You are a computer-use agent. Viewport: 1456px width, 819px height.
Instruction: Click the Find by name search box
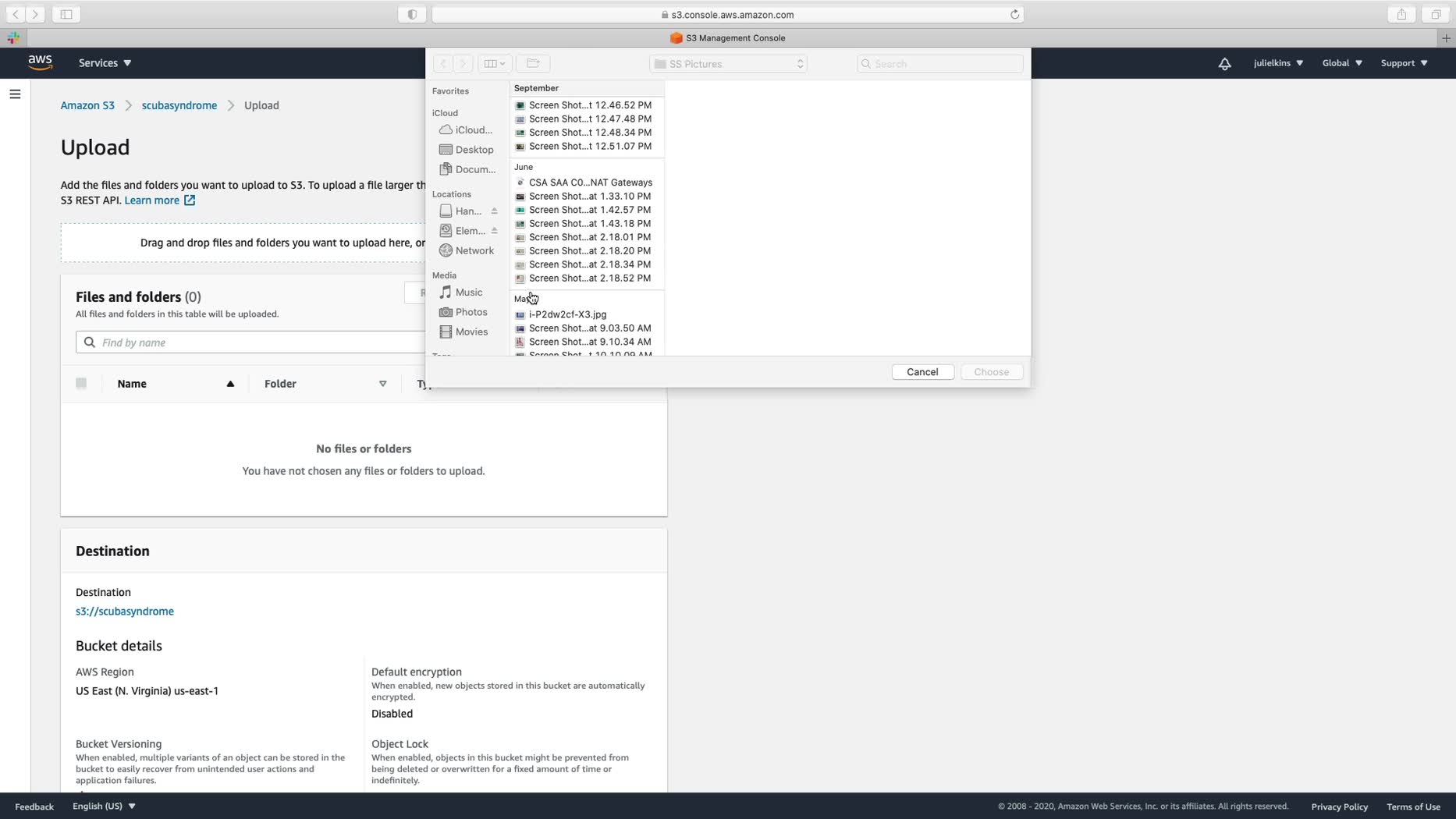pos(250,342)
